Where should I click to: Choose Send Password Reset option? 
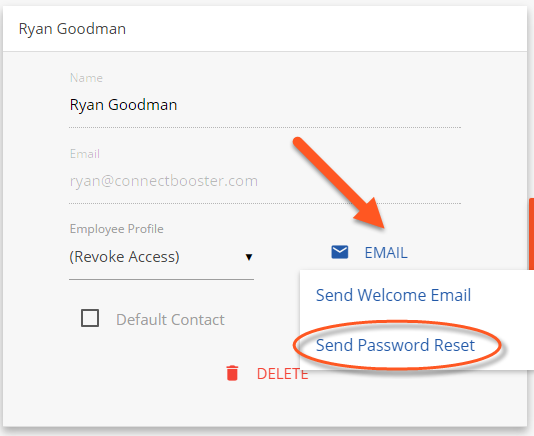coord(395,345)
